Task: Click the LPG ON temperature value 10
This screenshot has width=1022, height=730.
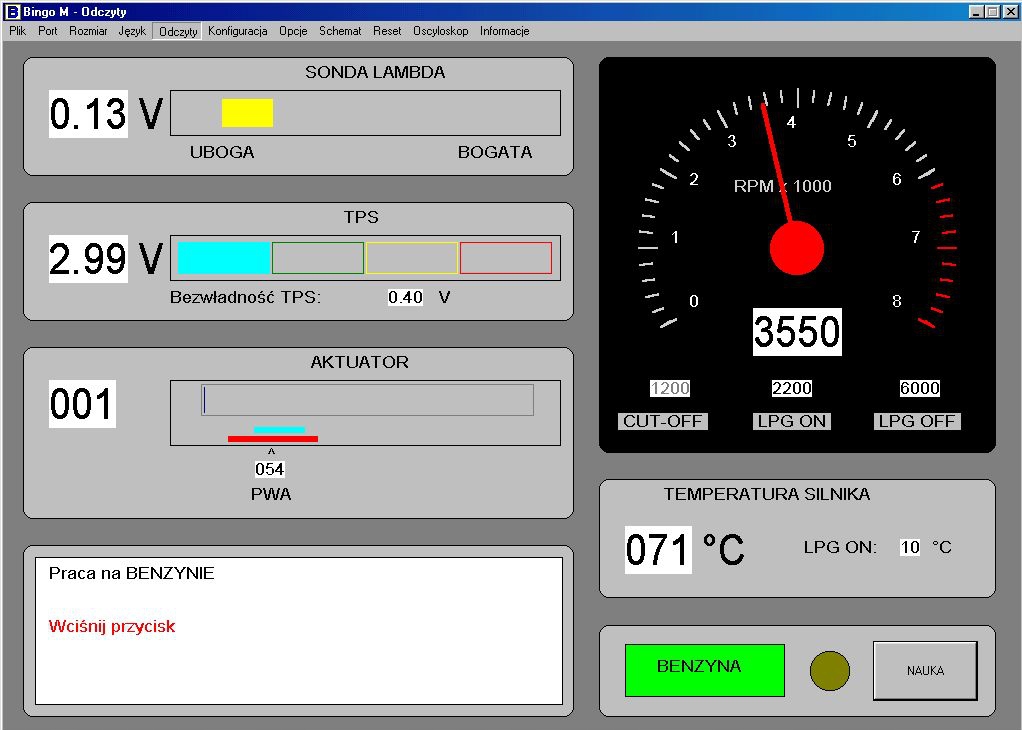Action: (909, 547)
